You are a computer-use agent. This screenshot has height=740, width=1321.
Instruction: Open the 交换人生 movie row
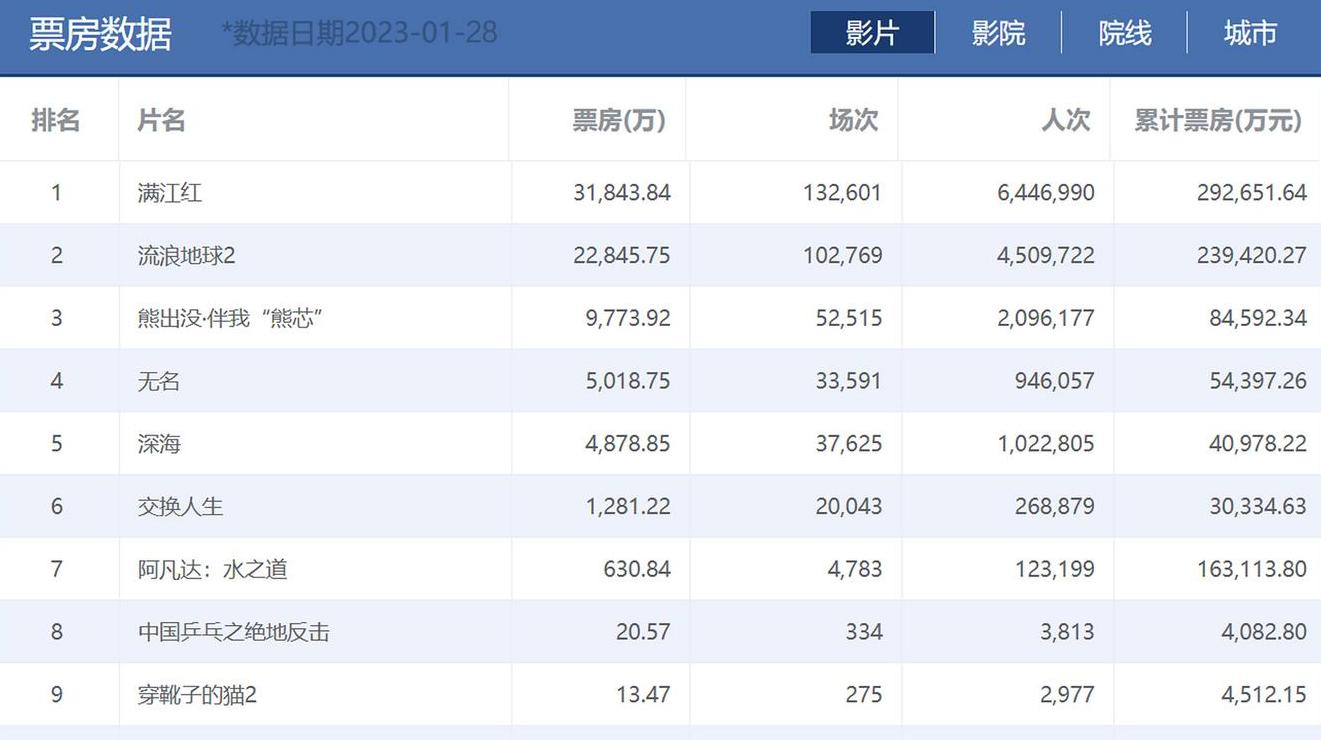point(180,507)
